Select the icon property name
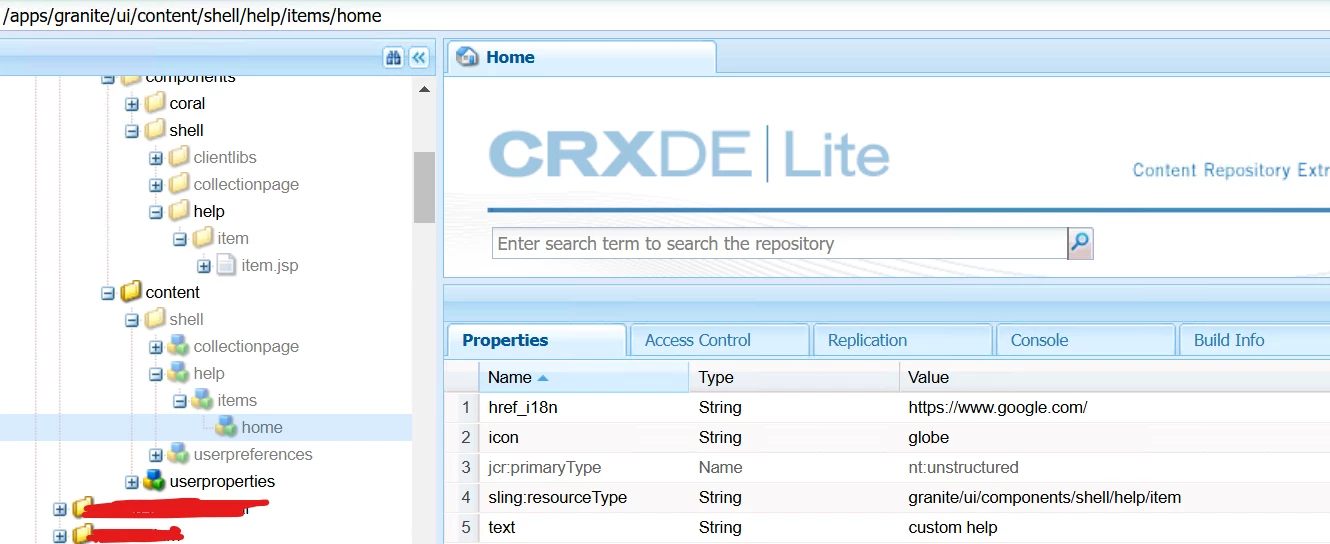Image resolution: width=1330 pixels, height=544 pixels. tap(503, 437)
